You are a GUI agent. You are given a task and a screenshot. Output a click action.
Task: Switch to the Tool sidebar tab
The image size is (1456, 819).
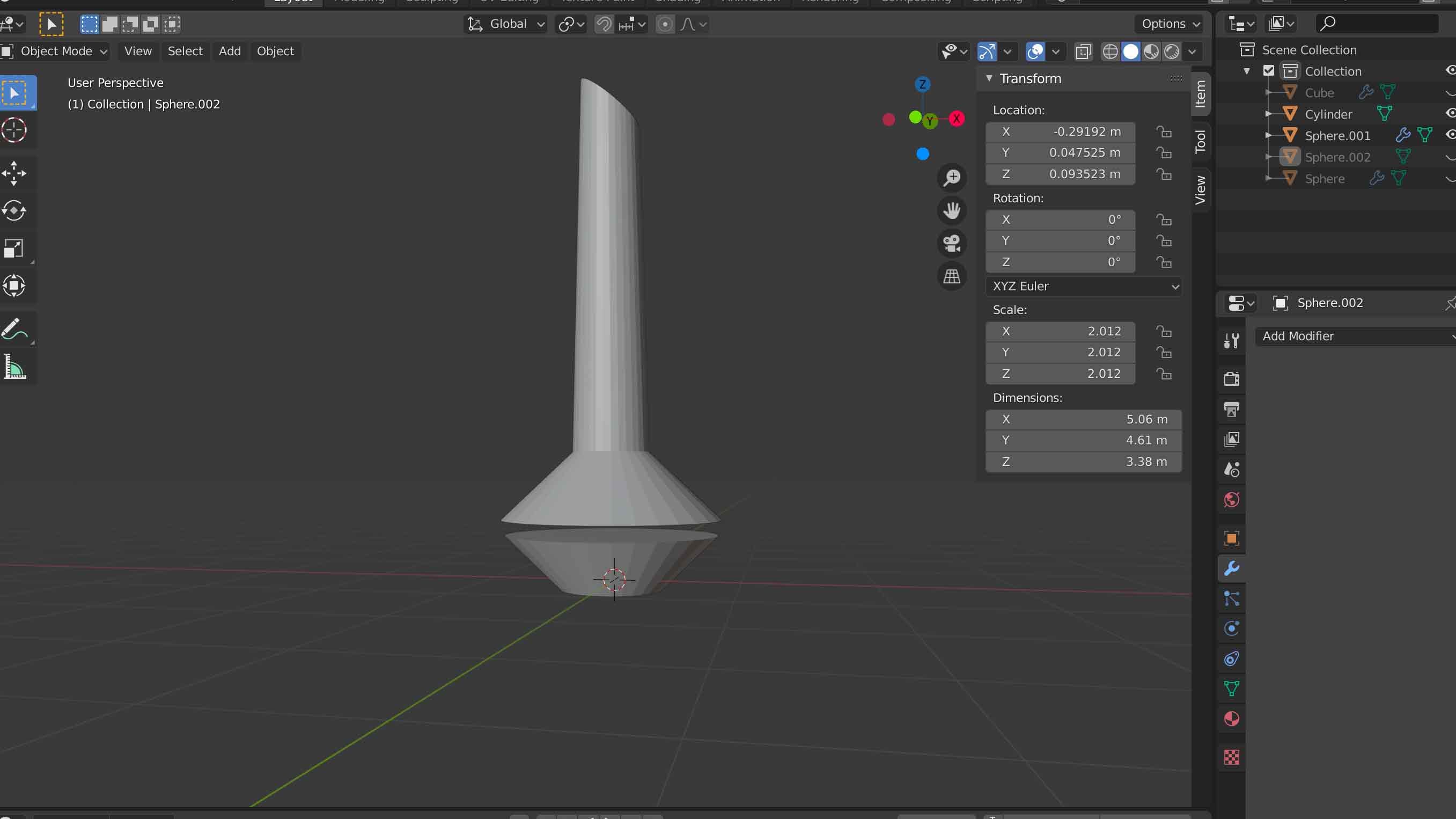[1200, 141]
